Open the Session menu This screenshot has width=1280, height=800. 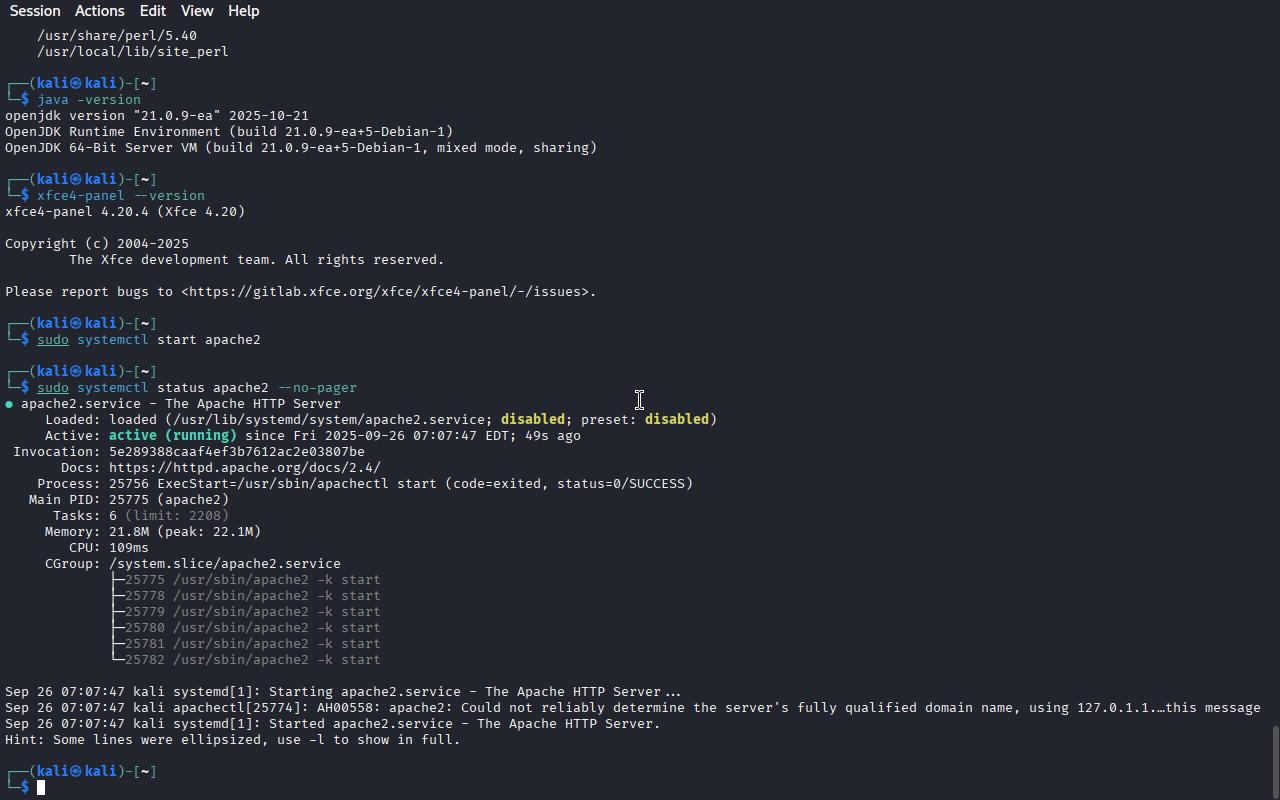(x=35, y=11)
